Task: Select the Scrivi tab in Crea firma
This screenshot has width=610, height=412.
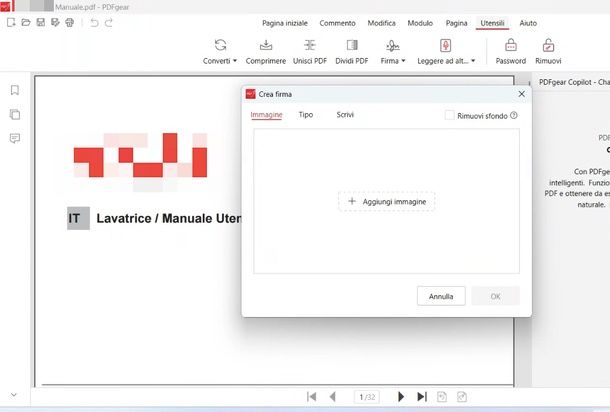Action: (345, 115)
